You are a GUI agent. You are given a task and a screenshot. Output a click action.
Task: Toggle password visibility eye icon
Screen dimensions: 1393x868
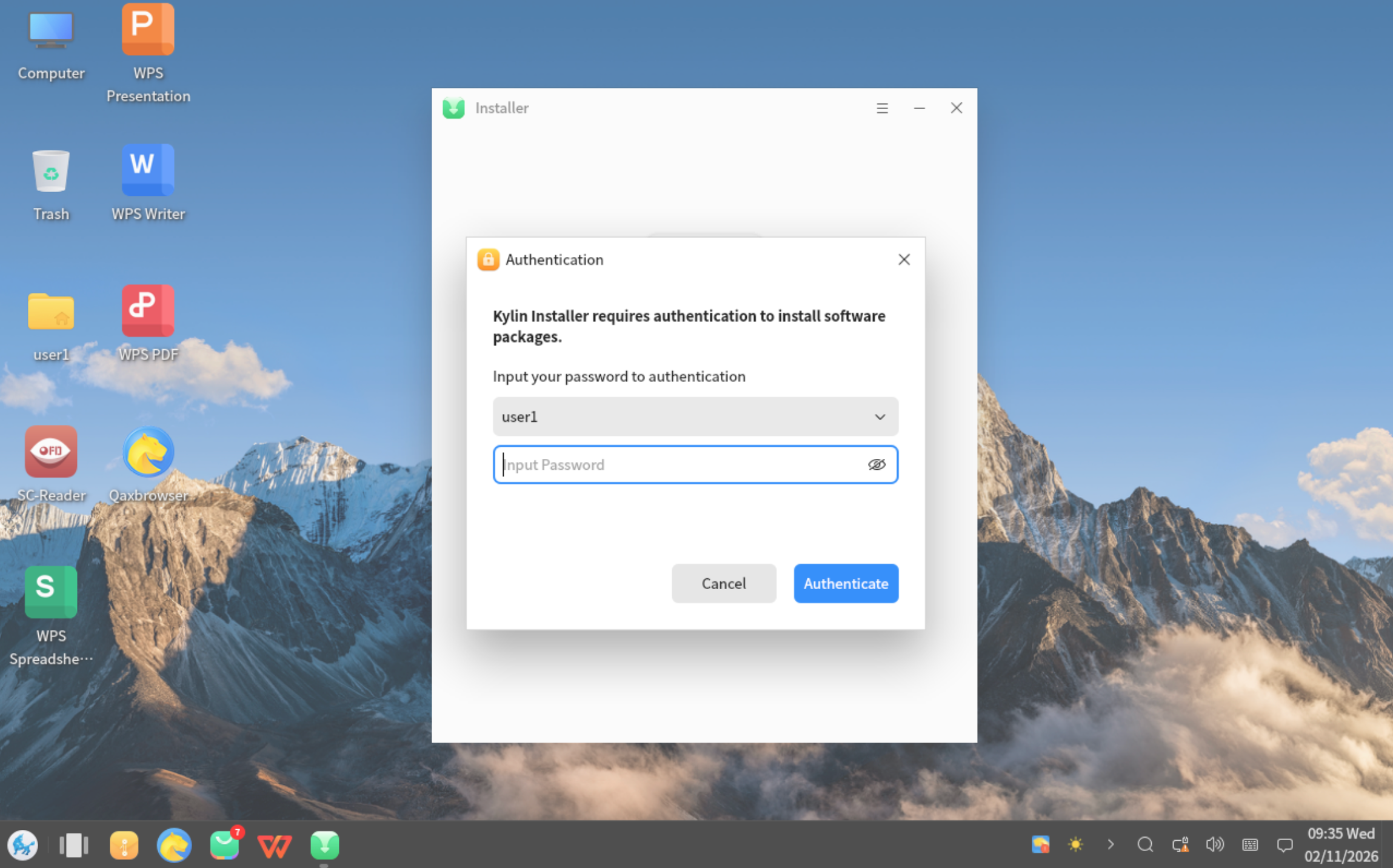pyautogui.click(x=877, y=464)
